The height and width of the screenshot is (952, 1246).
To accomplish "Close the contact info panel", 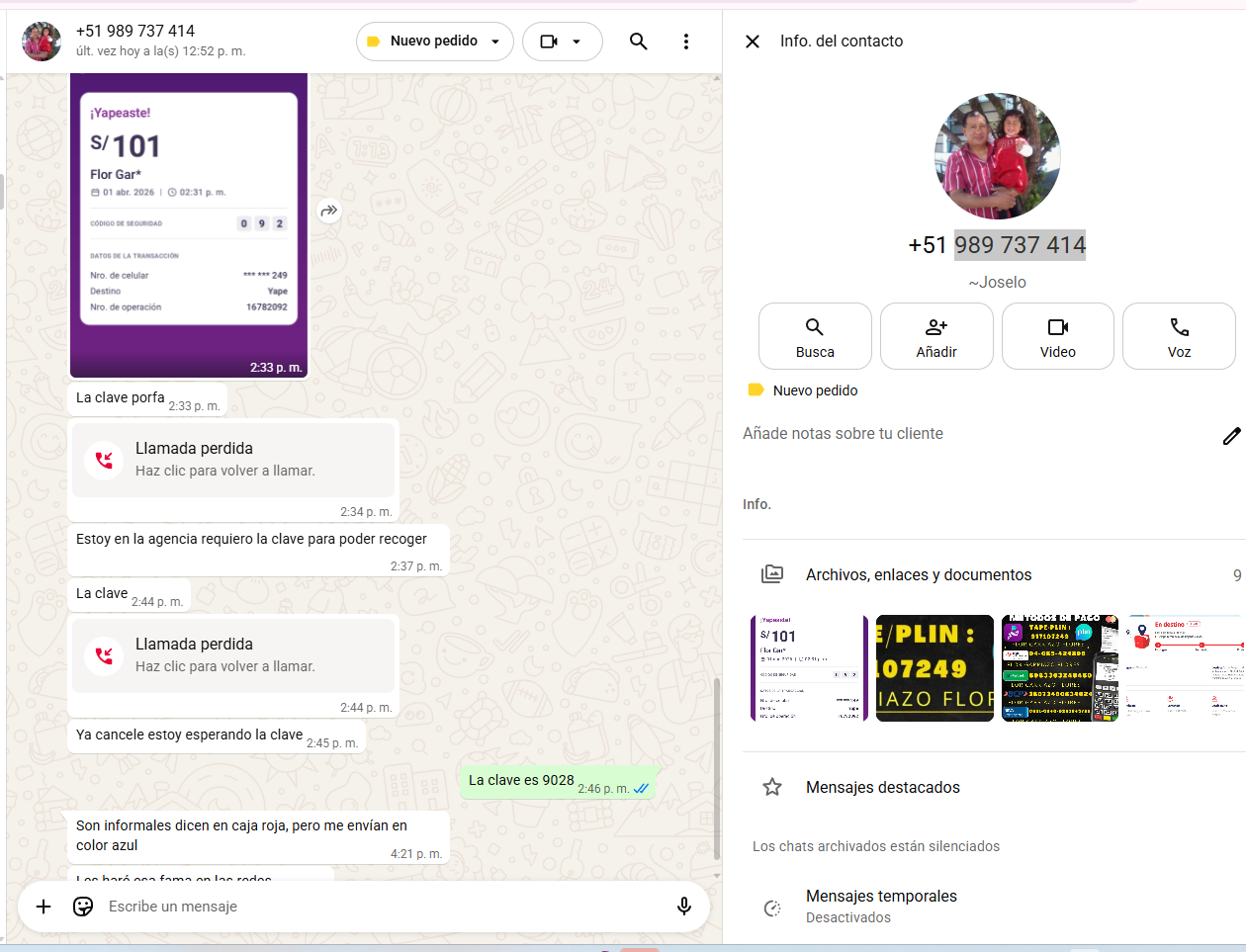I will [x=753, y=42].
